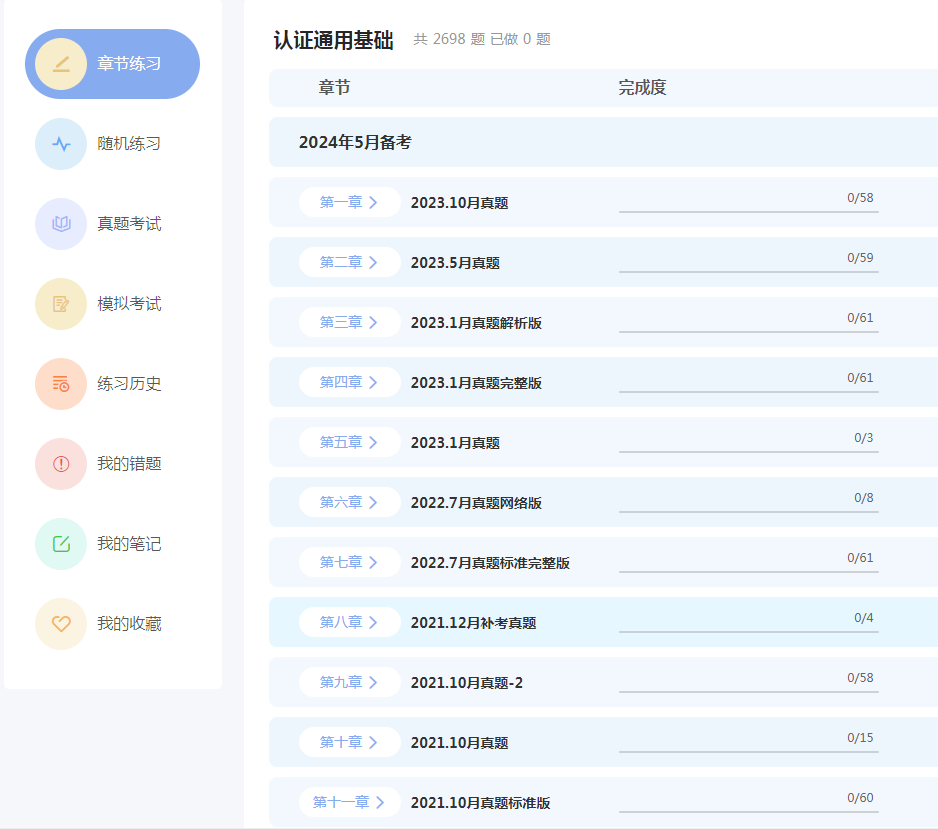The image size is (938, 829).
Task: Expand the 第三章 chapter button
Action: (349, 322)
